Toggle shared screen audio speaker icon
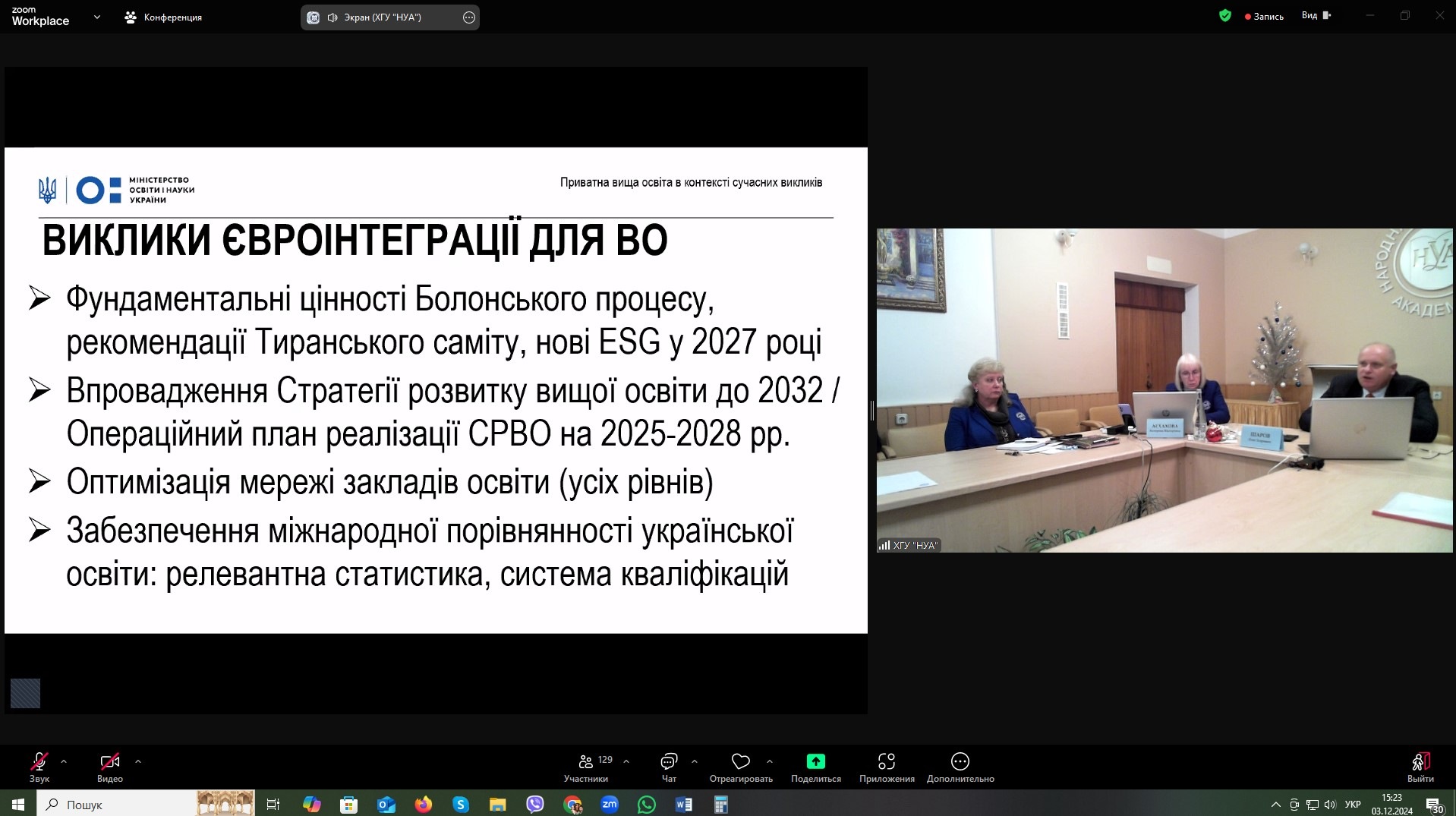Screen dimensions: 1456x816 click(332, 17)
